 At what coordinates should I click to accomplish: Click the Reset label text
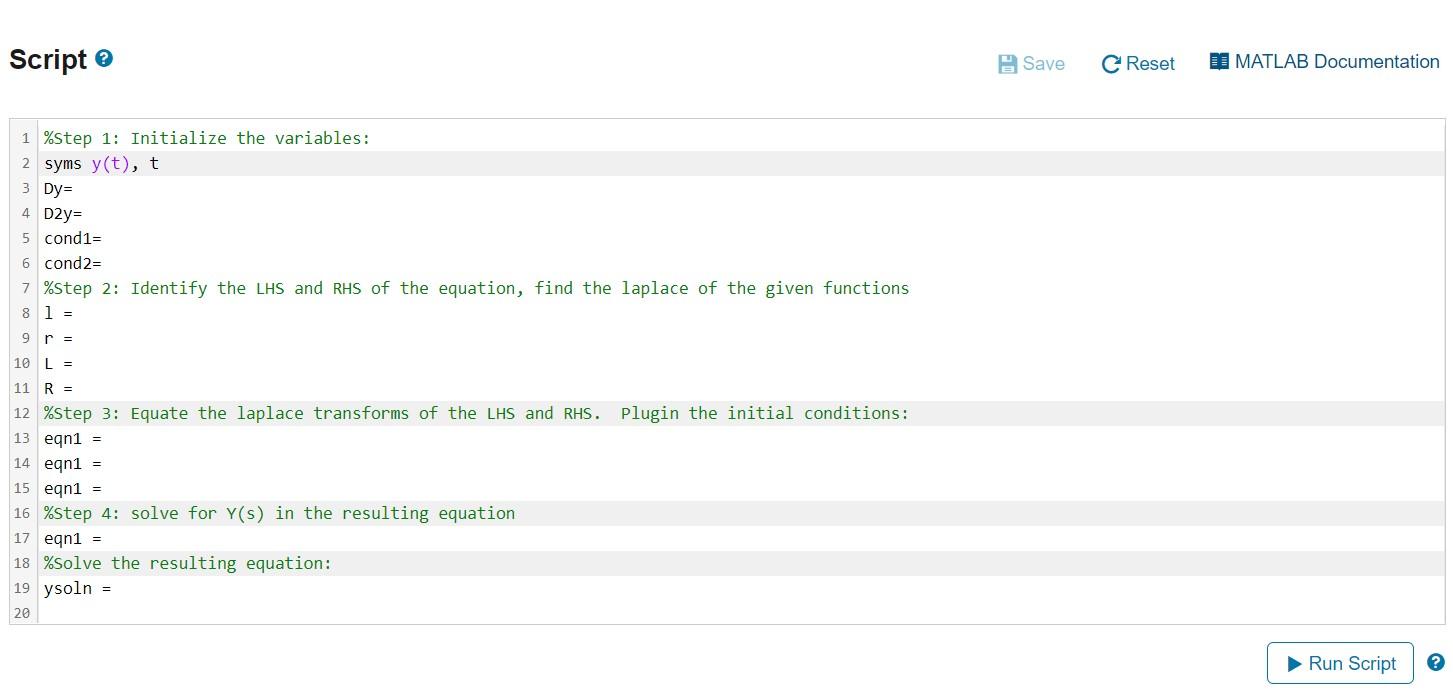coord(1150,62)
